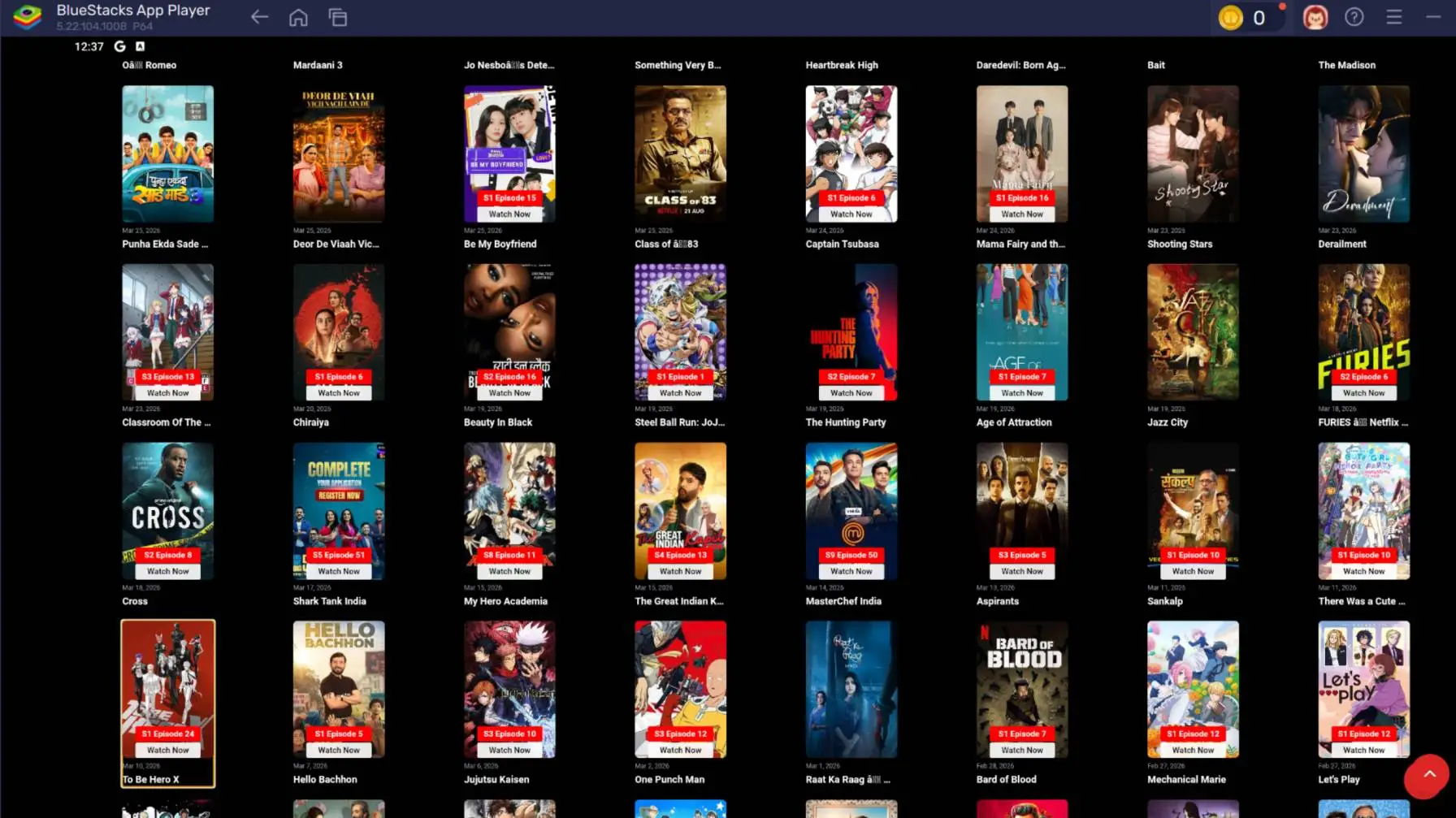Click Watch Now under MasterChef India

pos(851,570)
